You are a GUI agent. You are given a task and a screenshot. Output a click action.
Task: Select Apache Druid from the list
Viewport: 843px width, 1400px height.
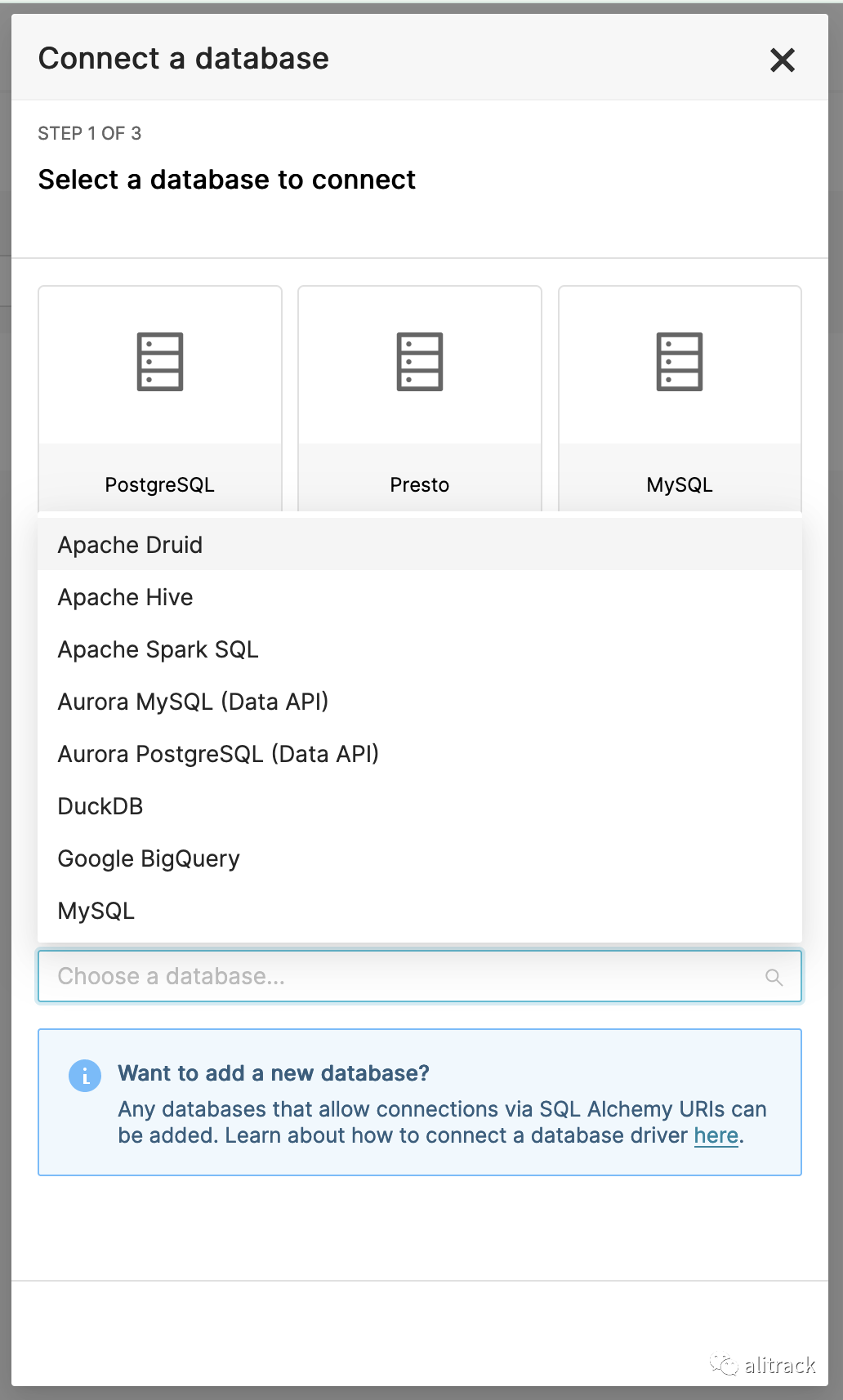131,545
